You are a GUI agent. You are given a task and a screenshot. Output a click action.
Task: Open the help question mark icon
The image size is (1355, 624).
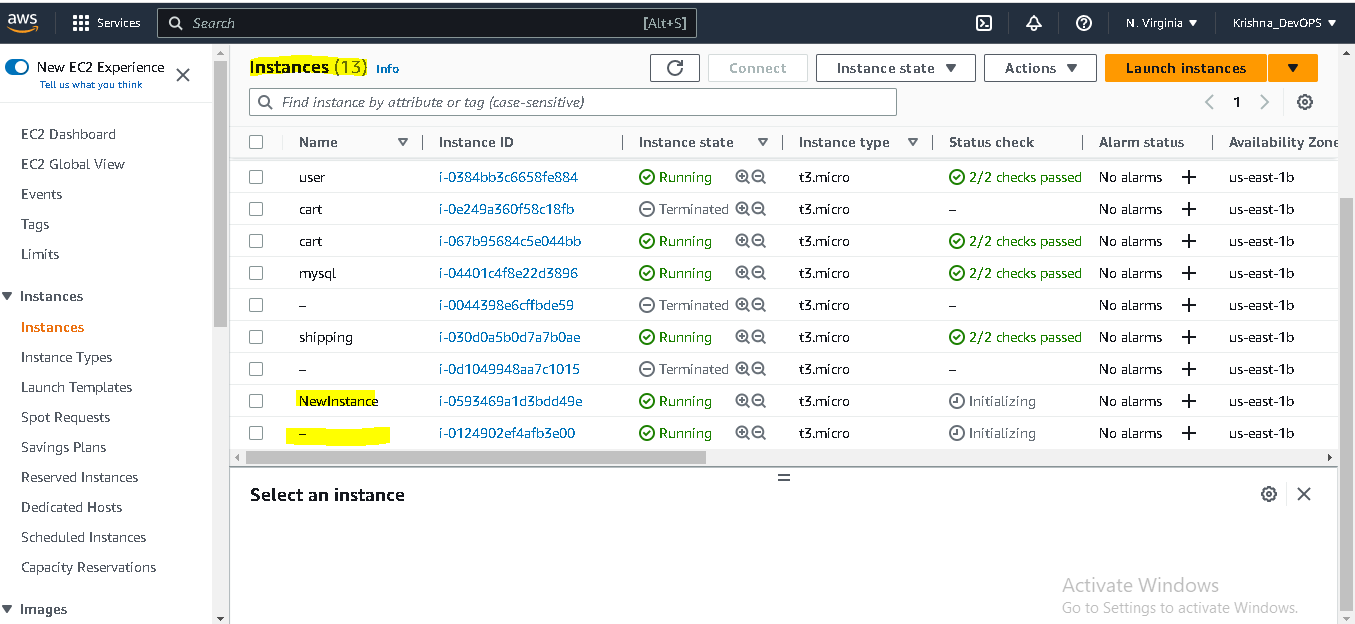(1084, 22)
